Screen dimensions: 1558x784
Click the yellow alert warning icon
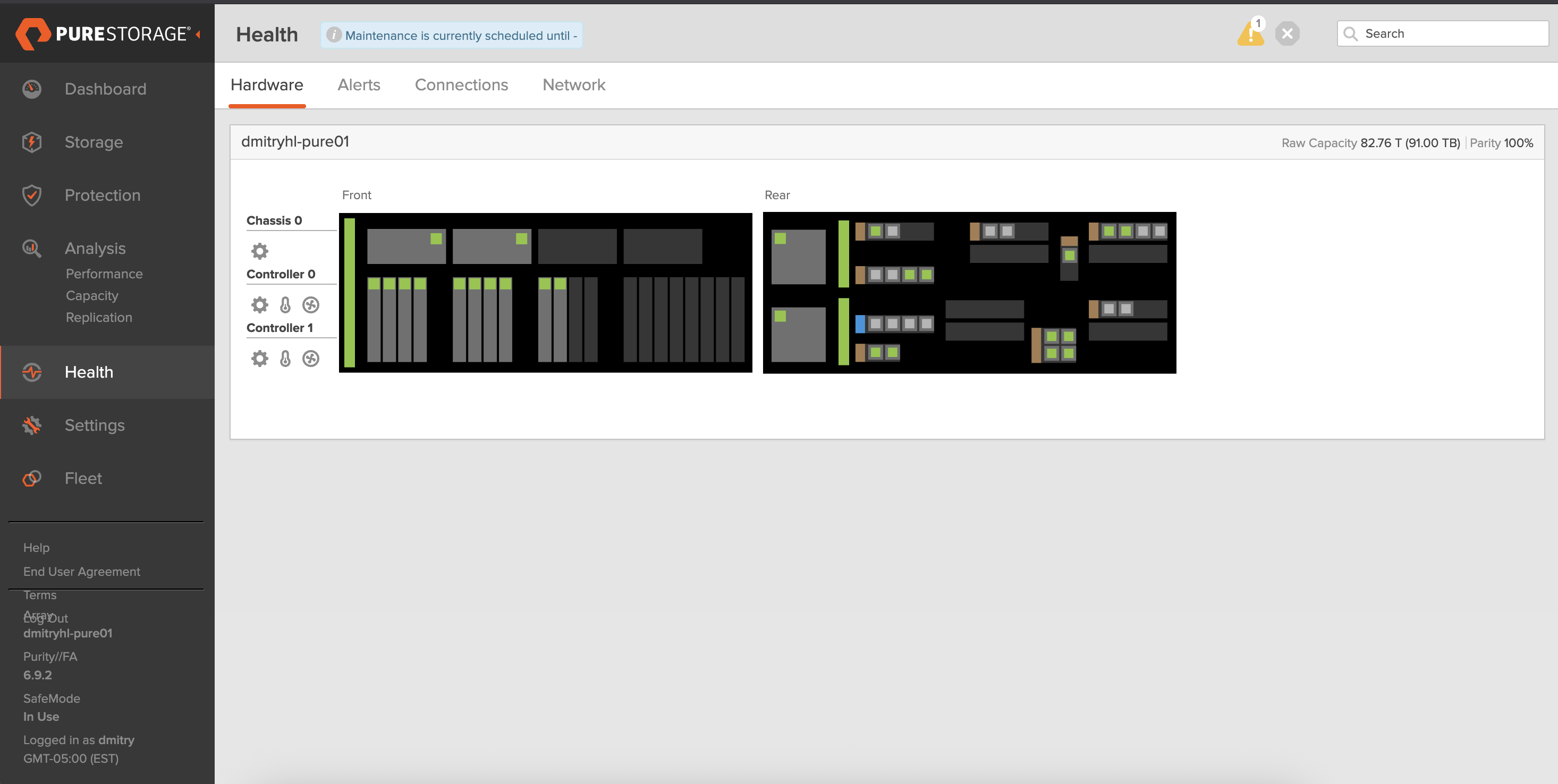(x=1250, y=34)
